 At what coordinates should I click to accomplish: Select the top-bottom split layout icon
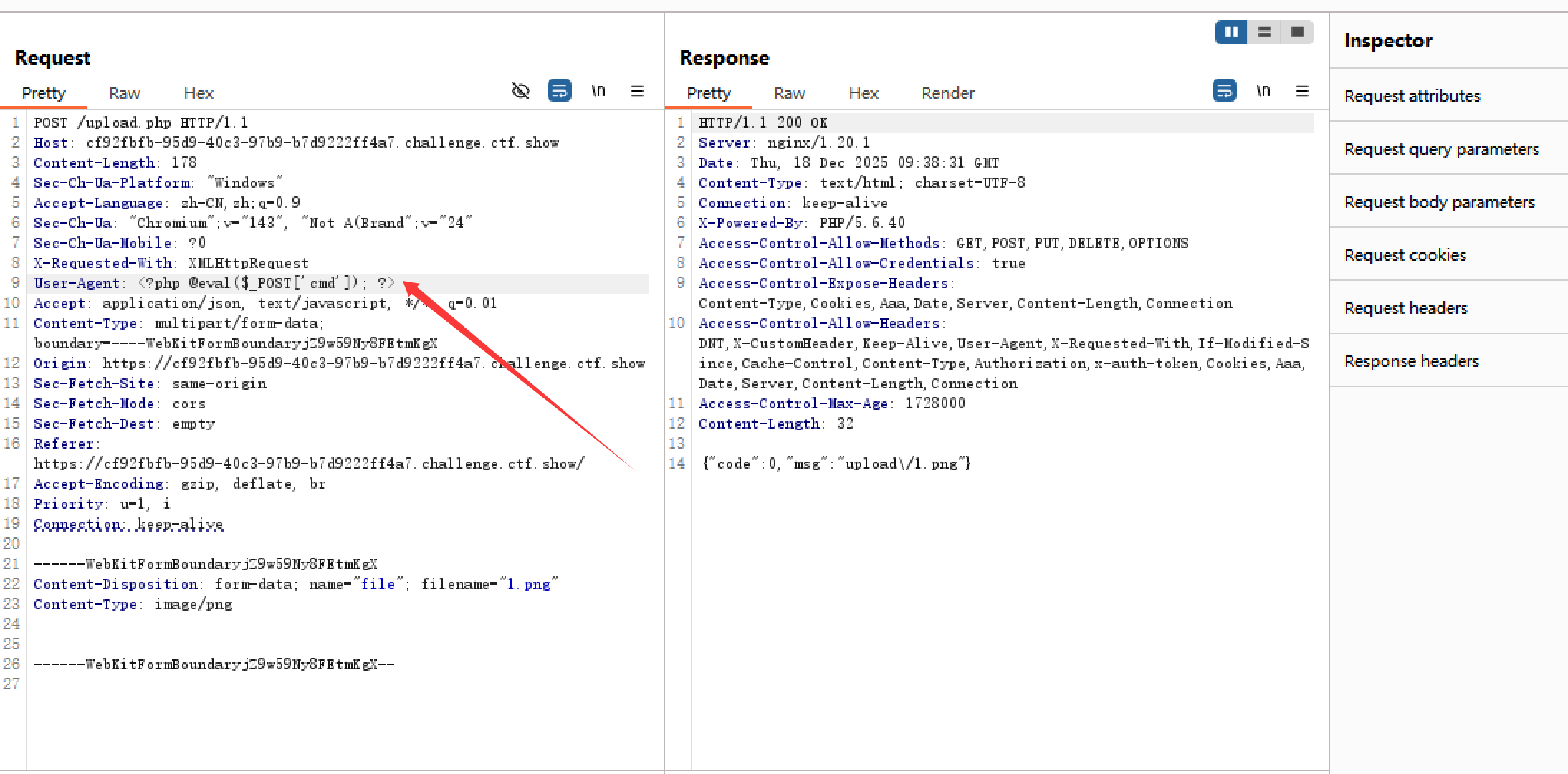(1264, 32)
